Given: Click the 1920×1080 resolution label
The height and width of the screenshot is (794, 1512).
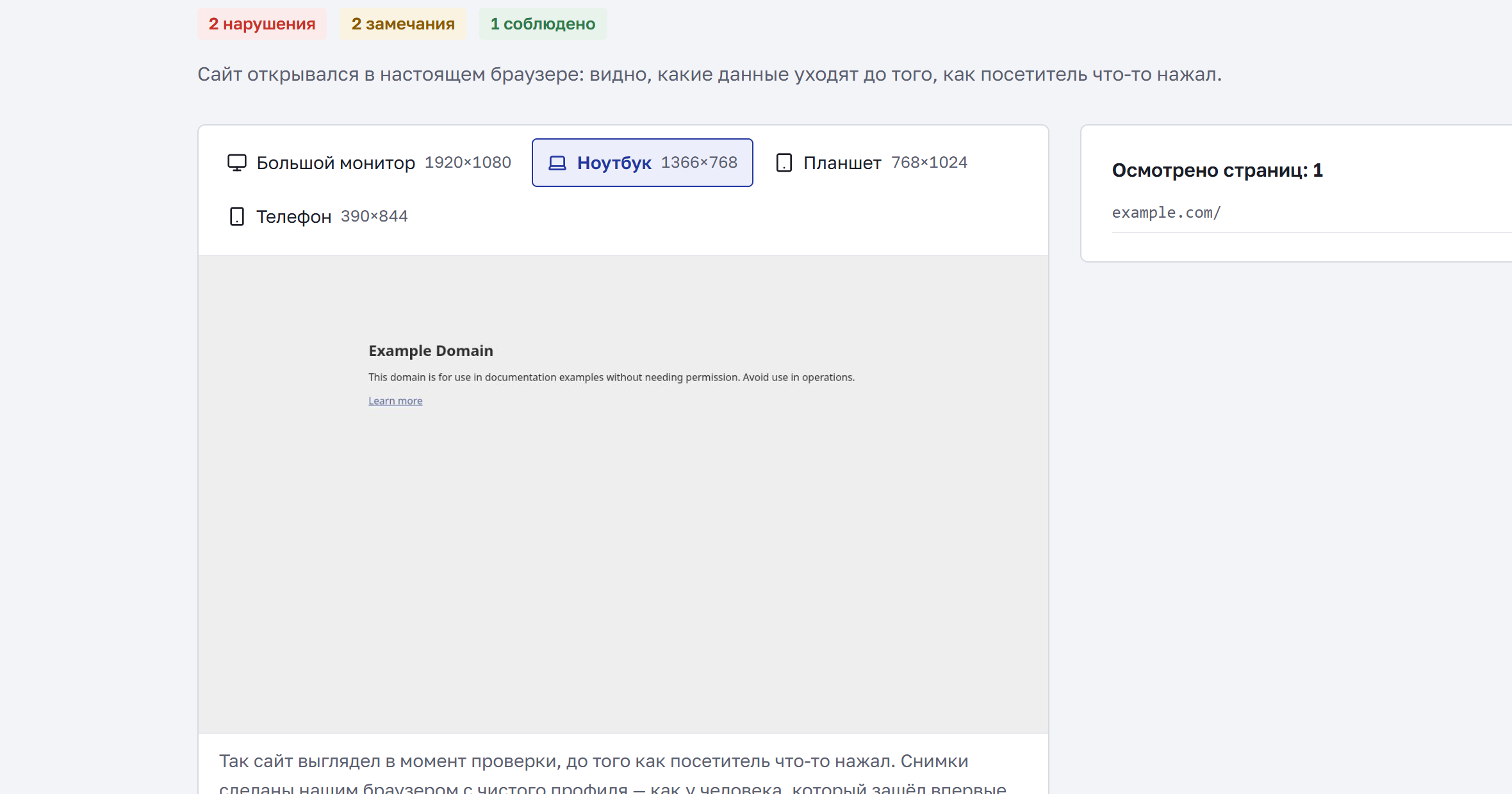Looking at the screenshot, I should coord(468,163).
